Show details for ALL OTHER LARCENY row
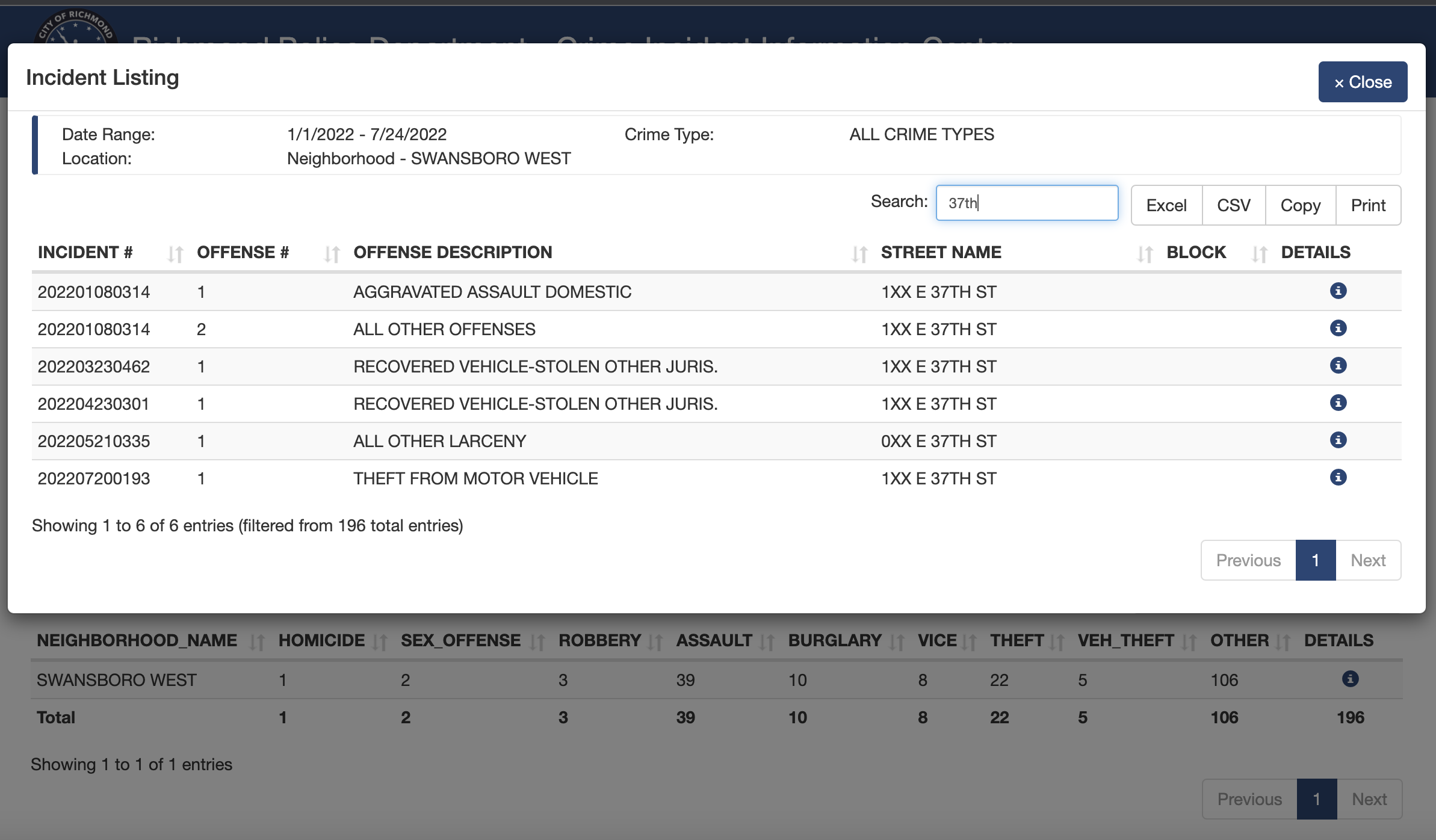The width and height of the screenshot is (1436, 840). pyautogui.click(x=1338, y=440)
